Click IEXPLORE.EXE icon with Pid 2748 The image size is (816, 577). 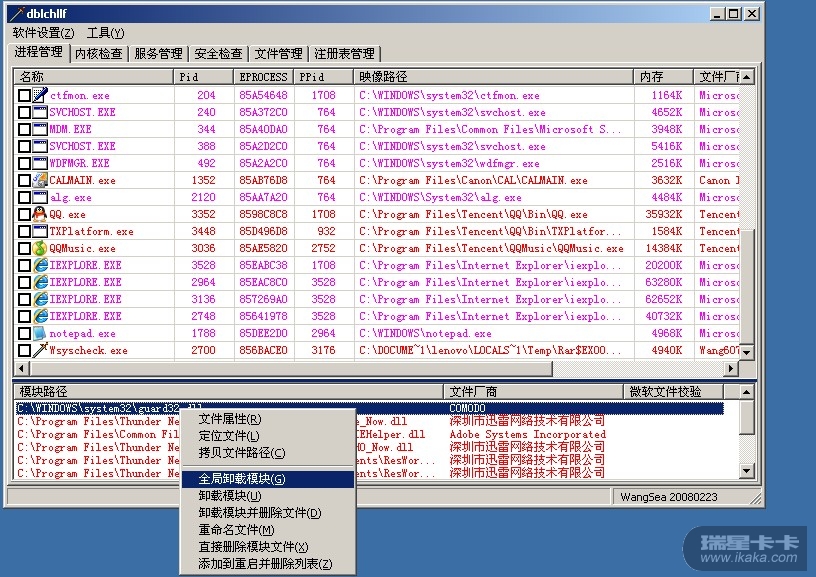(40, 316)
